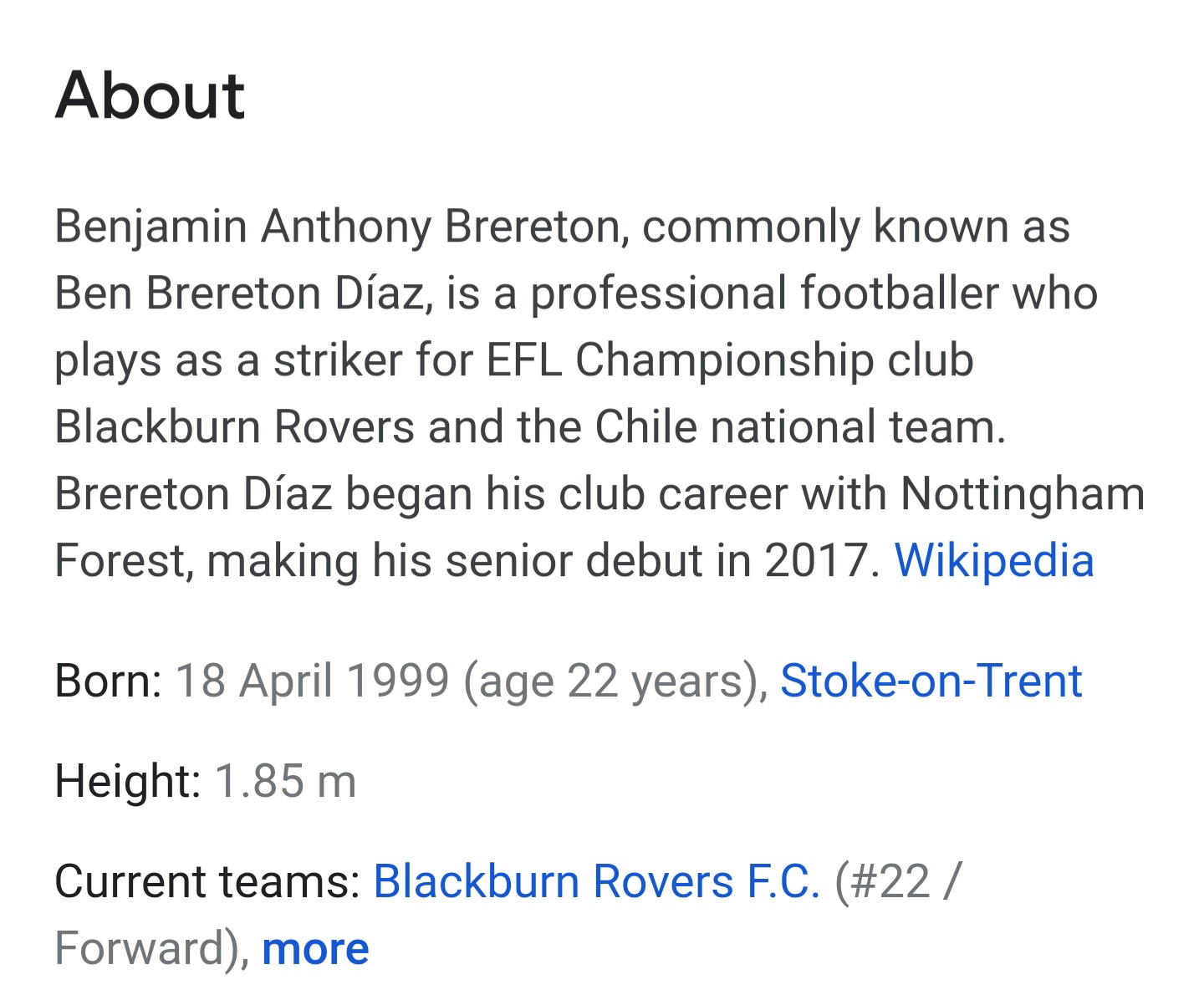This screenshot has height=990, width=1204.
Task: Click Blackburn Rovers text inside the description paragraph
Action: [235, 427]
